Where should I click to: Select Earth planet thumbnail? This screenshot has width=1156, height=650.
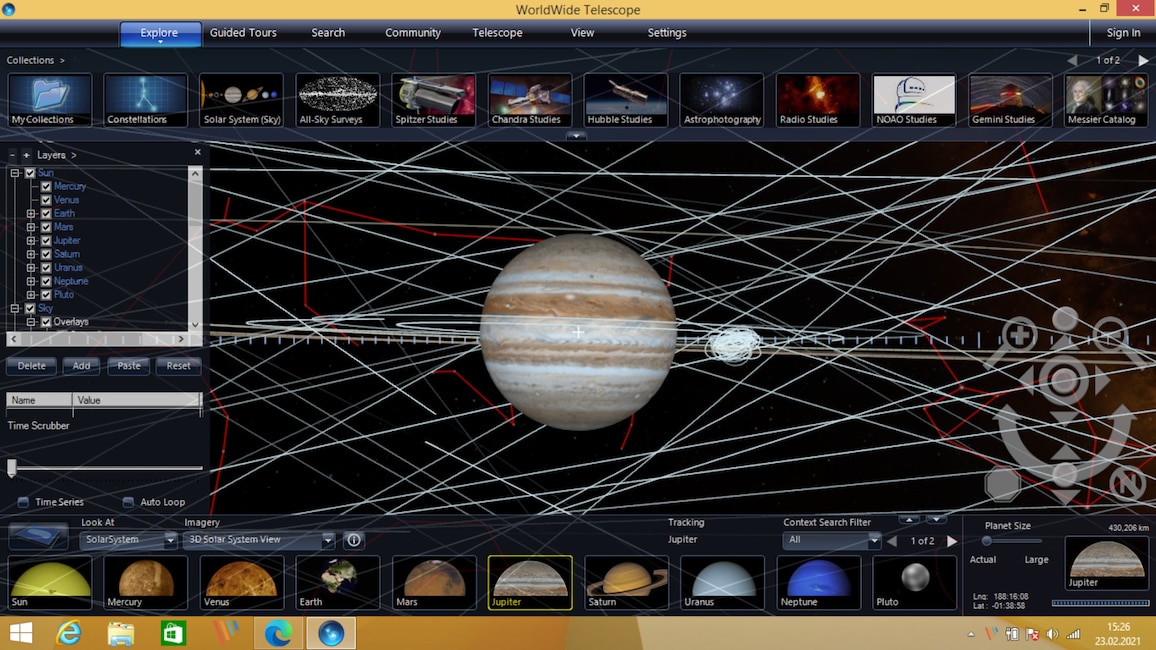tap(338, 583)
